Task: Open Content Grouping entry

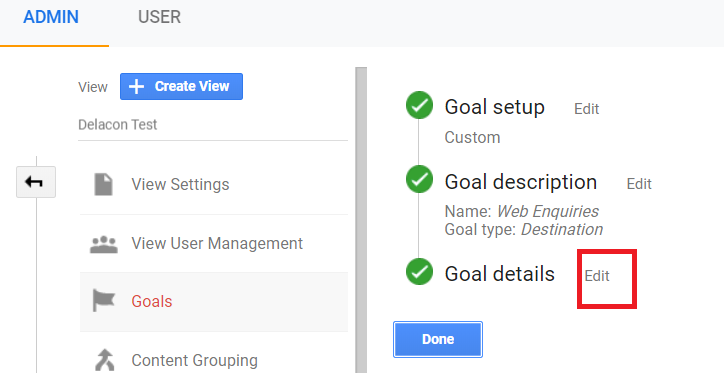Action: (194, 360)
